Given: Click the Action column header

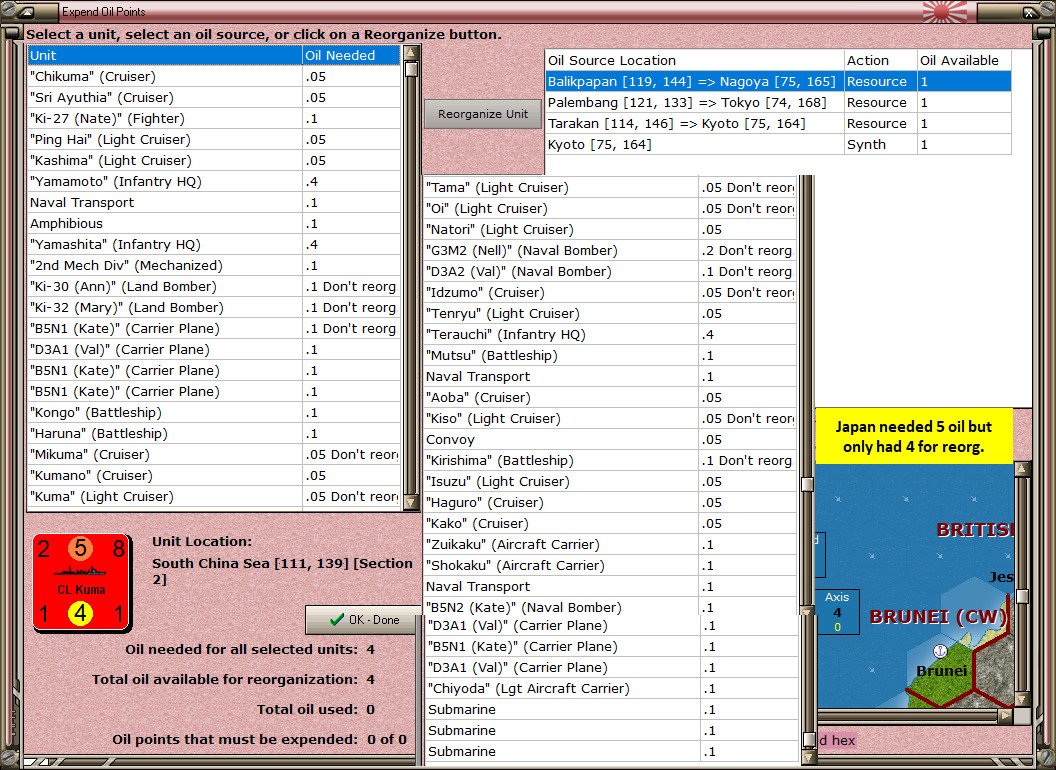Looking at the screenshot, I should (x=881, y=60).
